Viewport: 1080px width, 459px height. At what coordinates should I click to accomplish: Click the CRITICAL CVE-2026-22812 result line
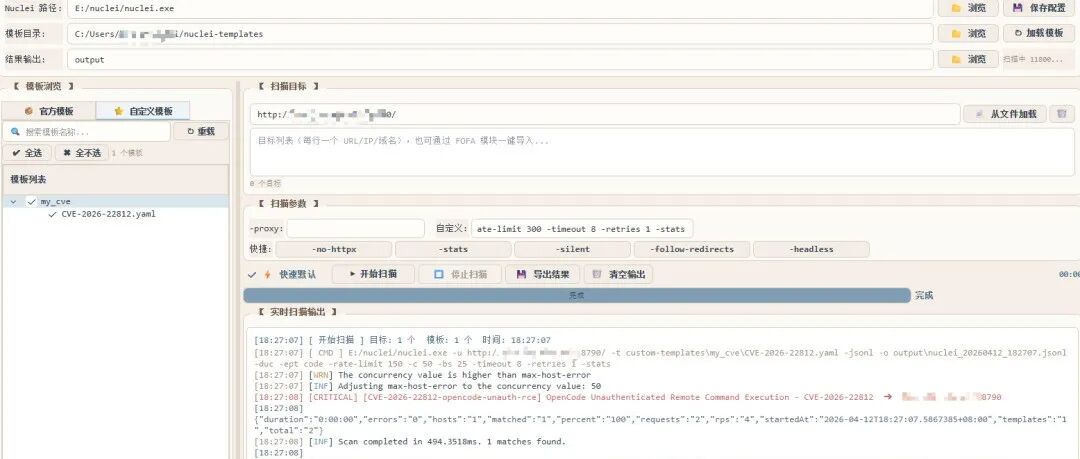coord(627,398)
